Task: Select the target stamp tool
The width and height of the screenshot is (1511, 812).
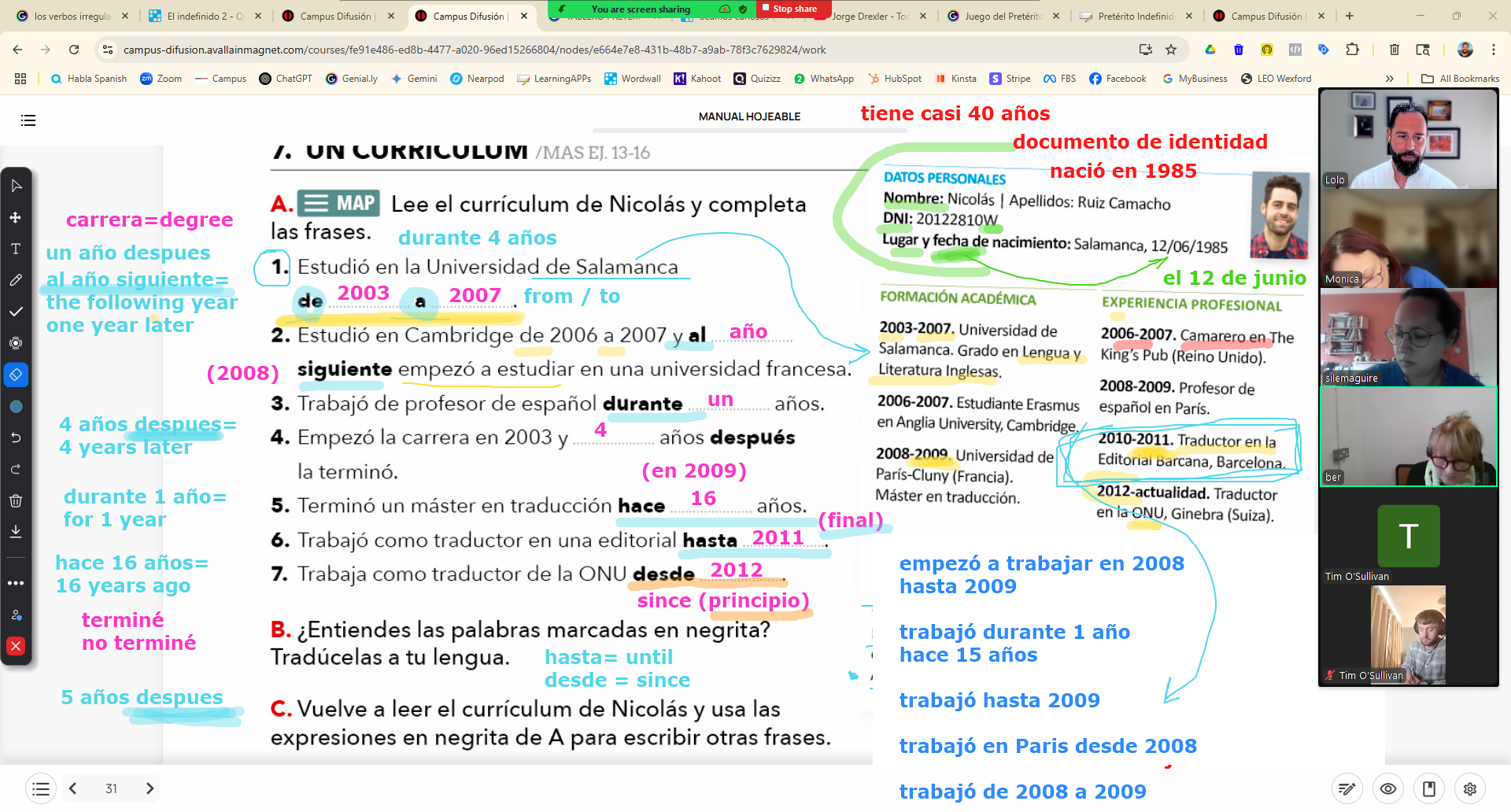Action: (x=16, y=343)
